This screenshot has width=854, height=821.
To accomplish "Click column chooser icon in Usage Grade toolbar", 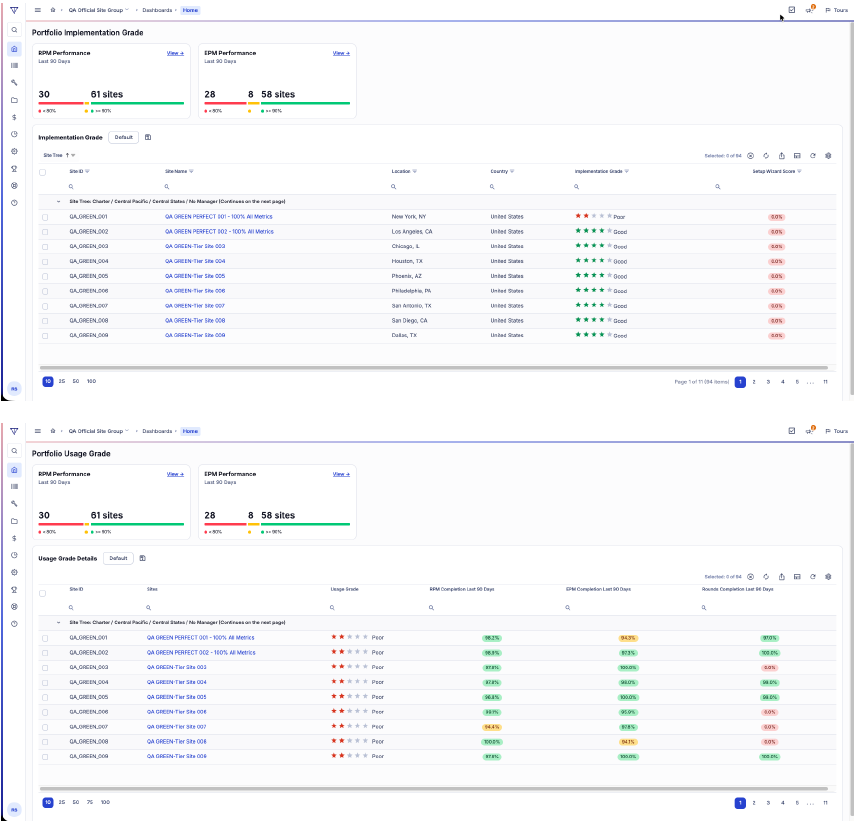I will 797,576.
